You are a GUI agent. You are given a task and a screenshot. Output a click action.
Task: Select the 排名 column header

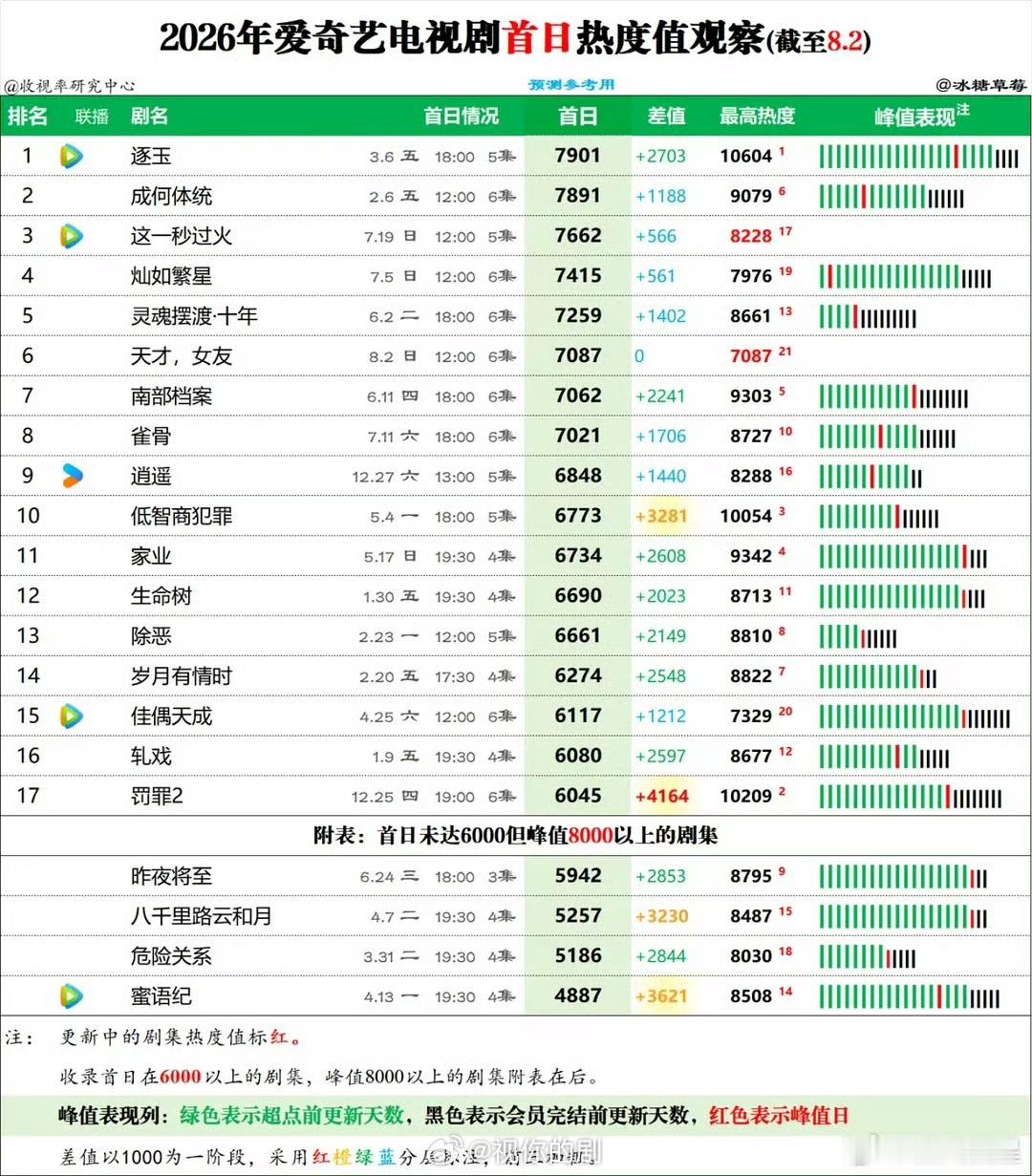(28, 116)
